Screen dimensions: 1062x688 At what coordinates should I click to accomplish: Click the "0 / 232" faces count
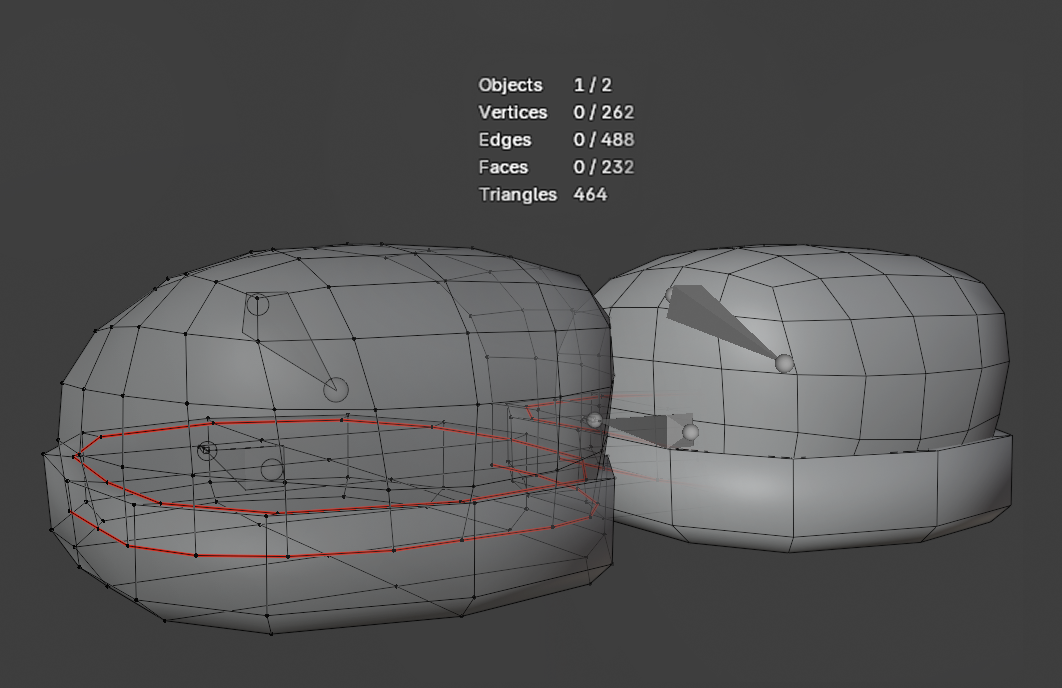point(603,167)
